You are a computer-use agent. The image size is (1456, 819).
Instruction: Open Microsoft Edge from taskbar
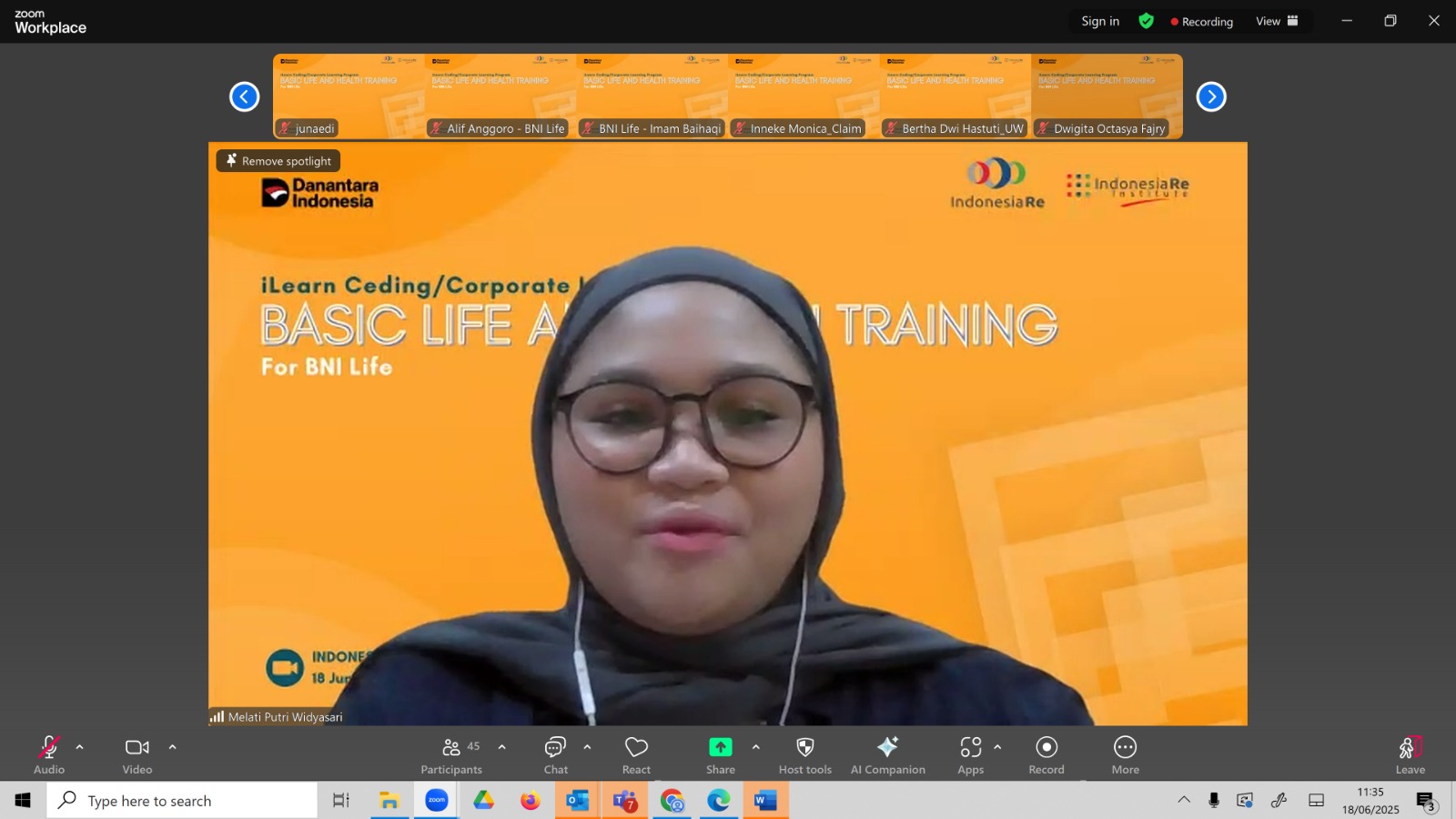coord(719,801)
